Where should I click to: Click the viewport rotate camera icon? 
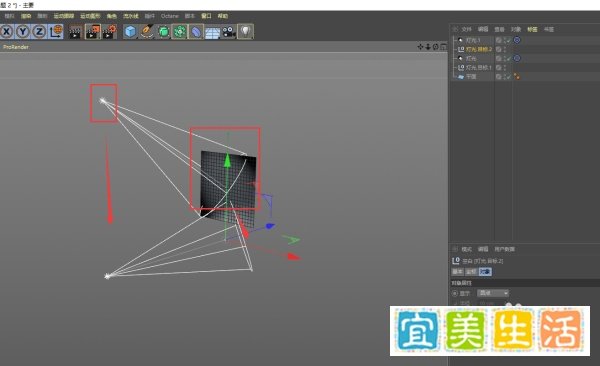(x=435, y=47)
